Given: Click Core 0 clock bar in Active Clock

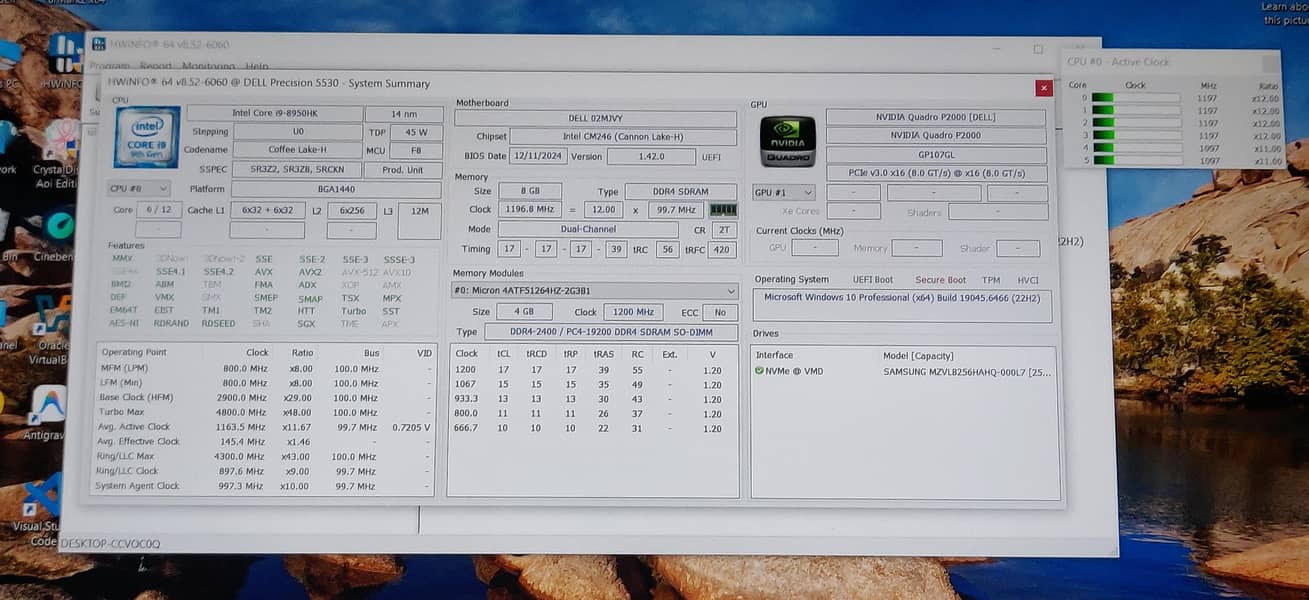Looking at the screenshot, I should pyautogui.click(x=1135, y=97).
